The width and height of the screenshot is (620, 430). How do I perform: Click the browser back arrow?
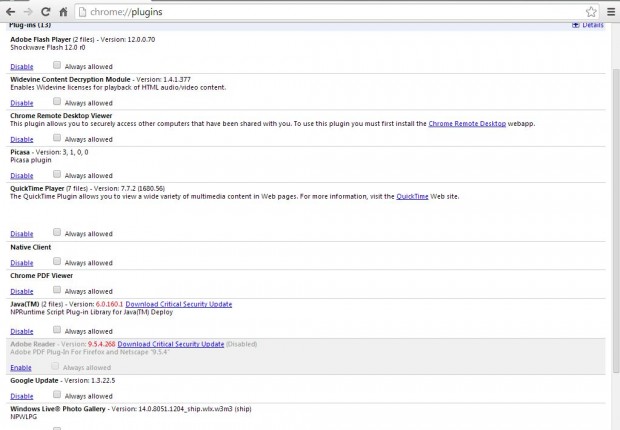click(x=11, y=12)
